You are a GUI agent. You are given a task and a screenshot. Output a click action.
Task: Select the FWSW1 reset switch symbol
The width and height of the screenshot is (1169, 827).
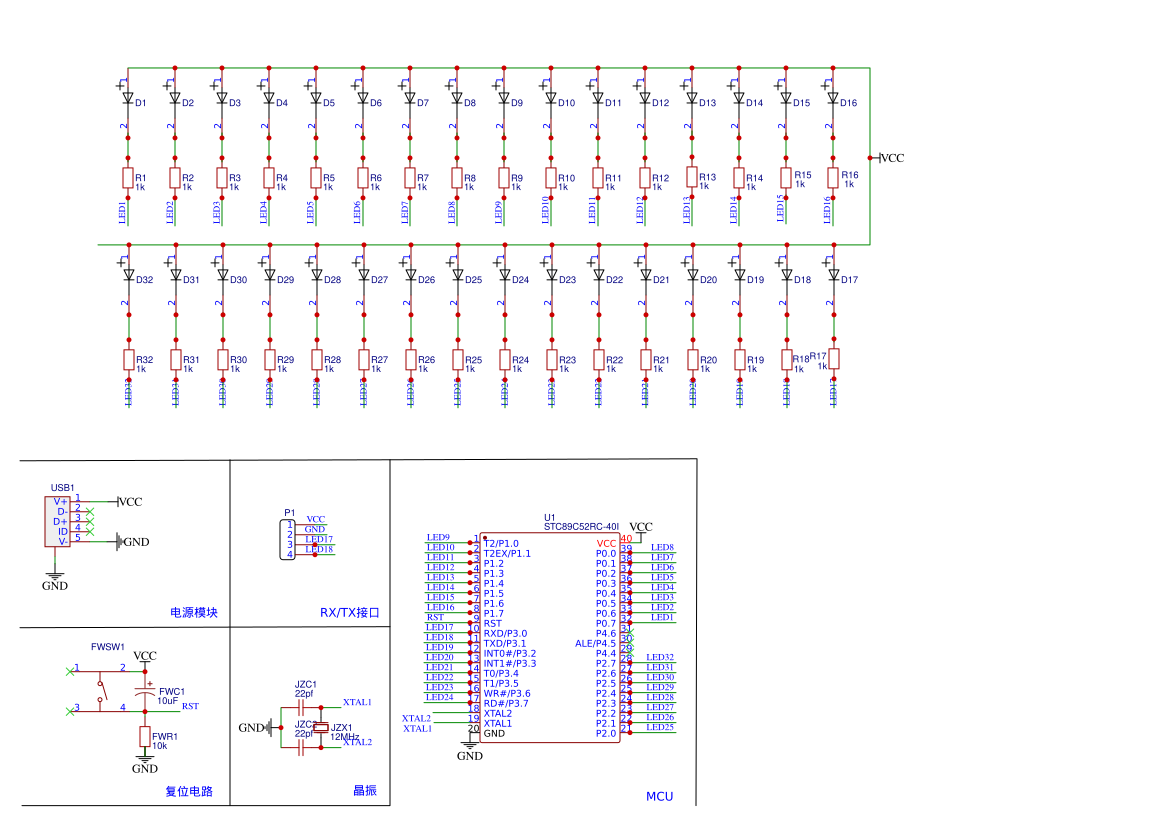[x=100, y=690]
